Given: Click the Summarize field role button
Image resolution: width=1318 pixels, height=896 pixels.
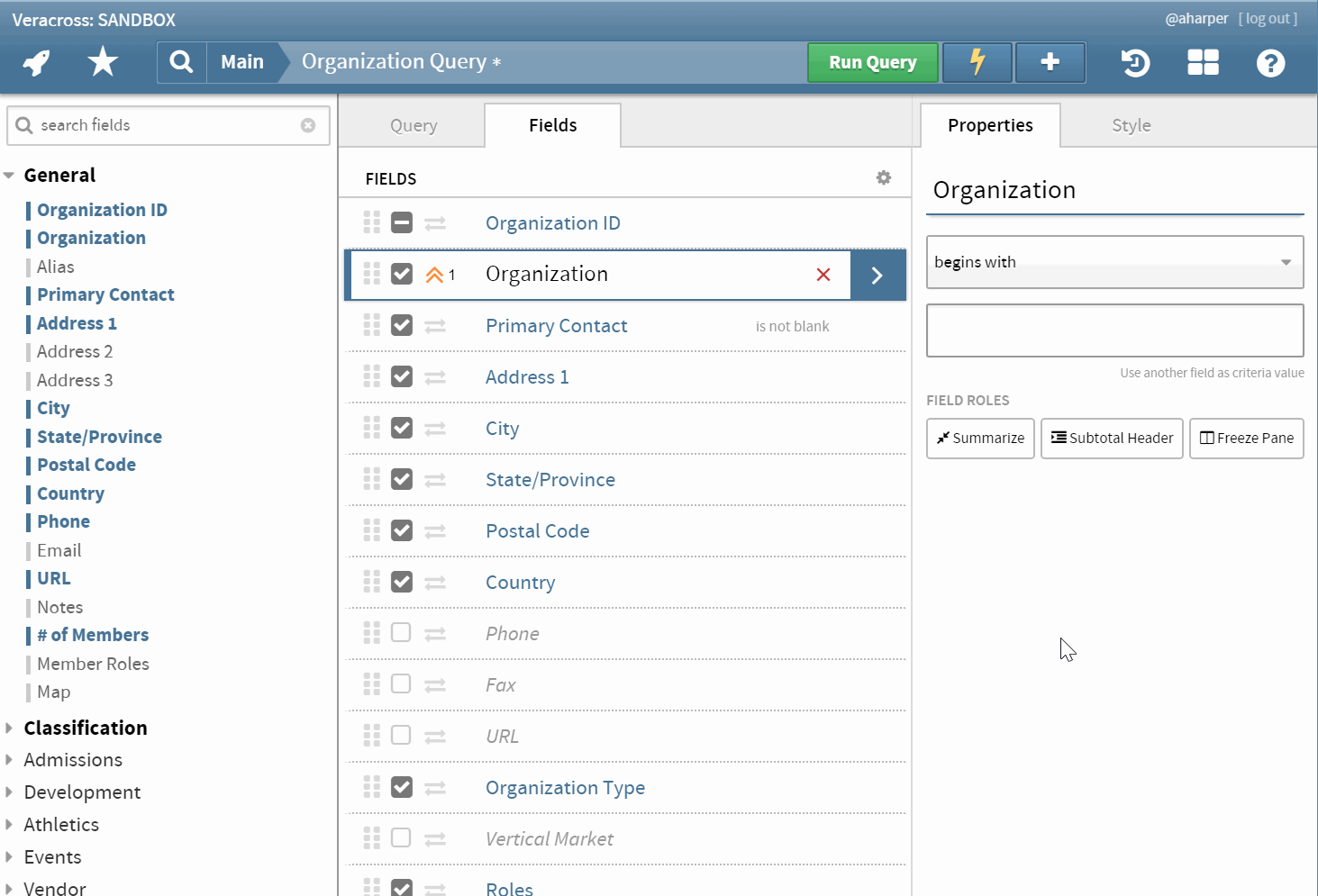Looking at the screenshot, I should pos(980,439).
